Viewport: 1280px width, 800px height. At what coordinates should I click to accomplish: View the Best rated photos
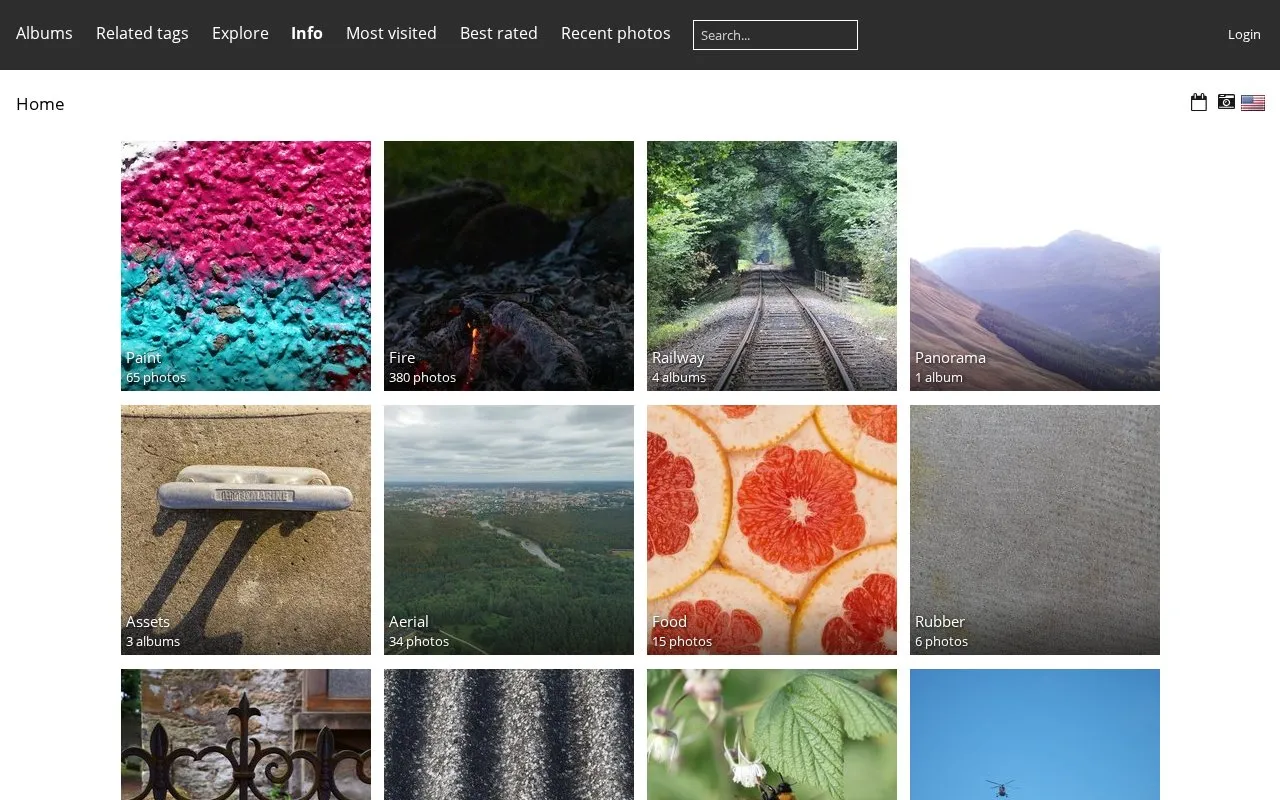click(499, 33)
